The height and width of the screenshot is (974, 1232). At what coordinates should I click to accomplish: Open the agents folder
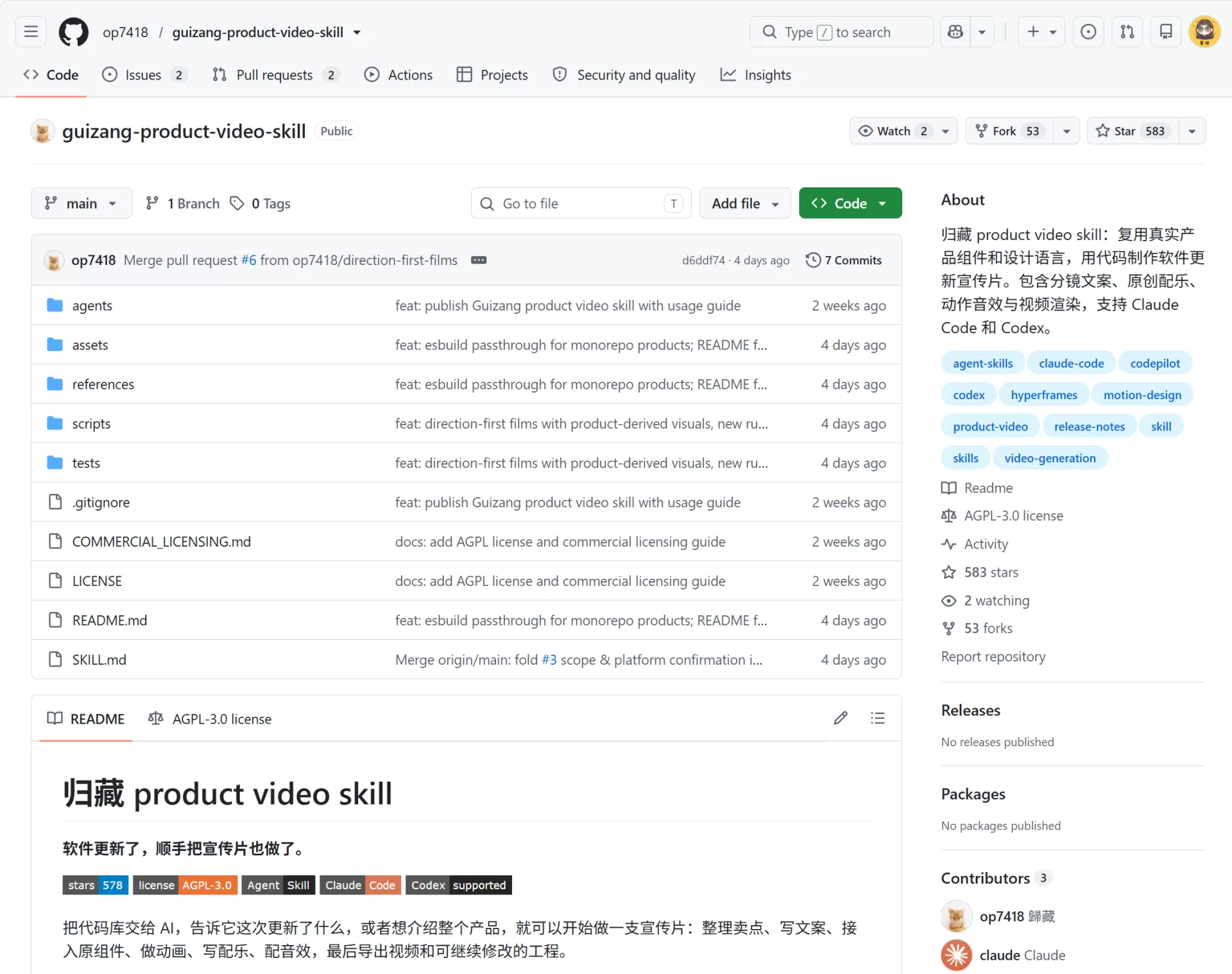(x=92, y=305)
